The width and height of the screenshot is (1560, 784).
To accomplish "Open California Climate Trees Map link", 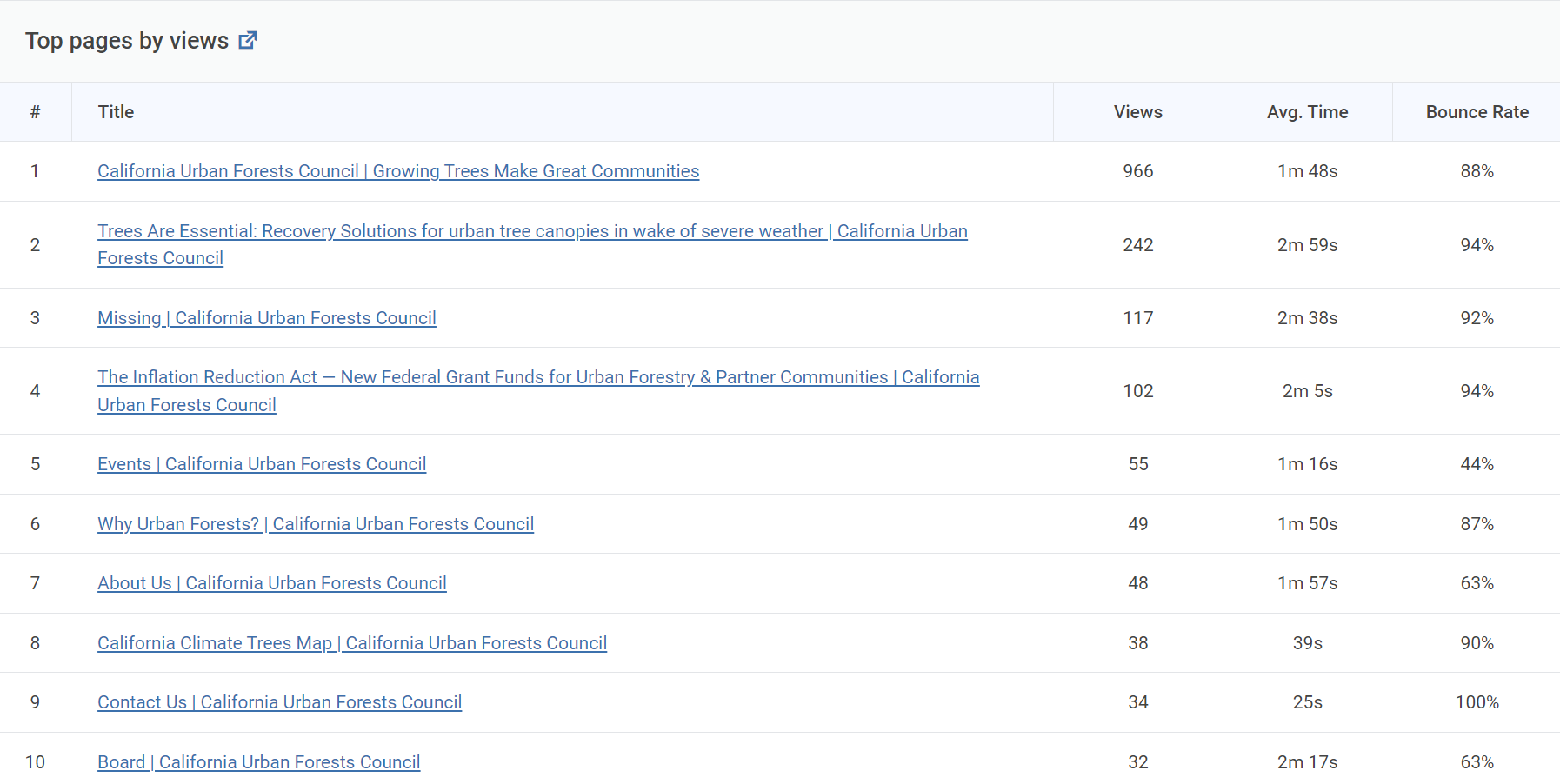I will (352, 643).
